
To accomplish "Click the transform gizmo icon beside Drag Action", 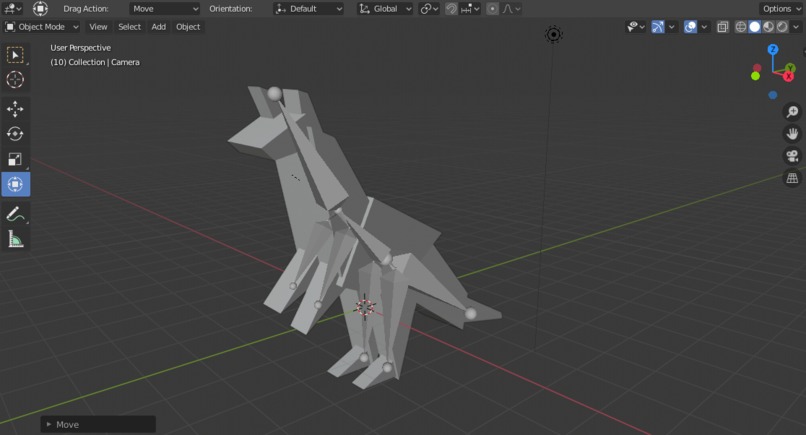I will [40, 9].
